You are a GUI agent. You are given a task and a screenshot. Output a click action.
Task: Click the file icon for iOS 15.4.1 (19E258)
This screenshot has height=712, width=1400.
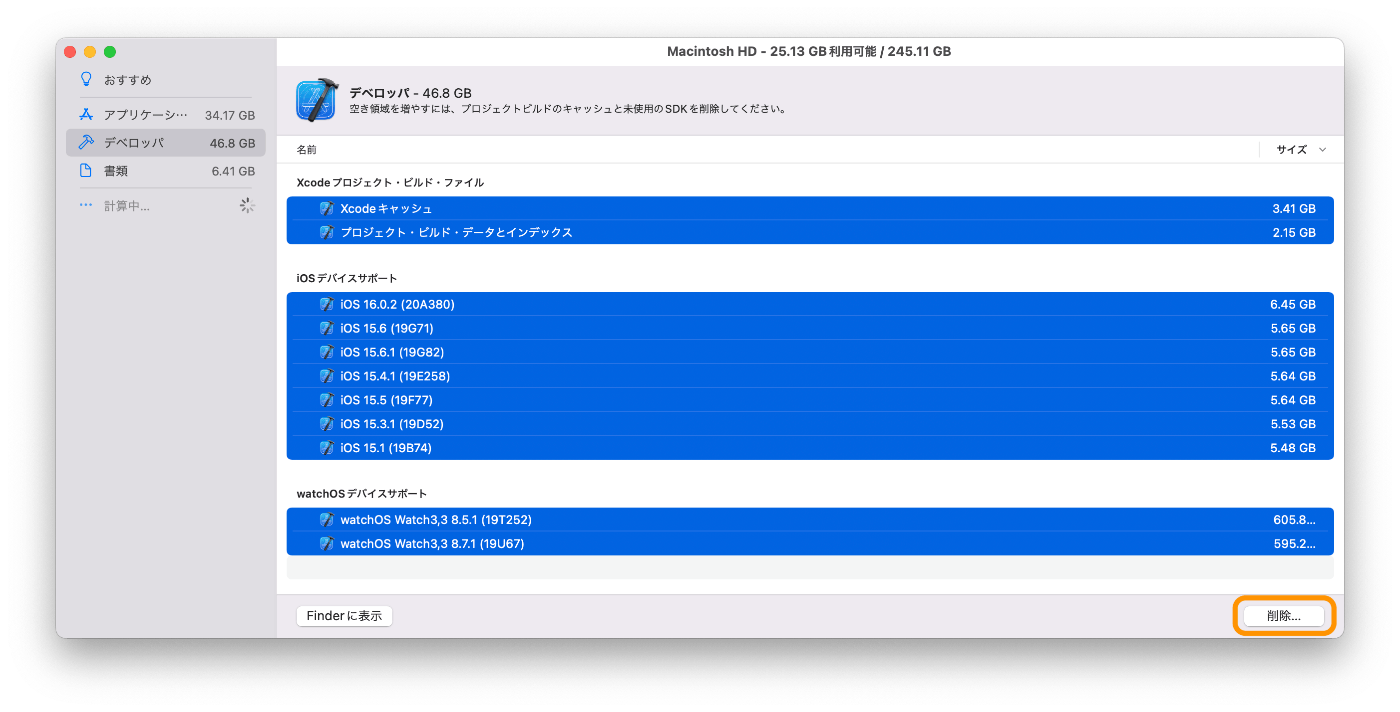pyautogui.click(x=327, y=377)
